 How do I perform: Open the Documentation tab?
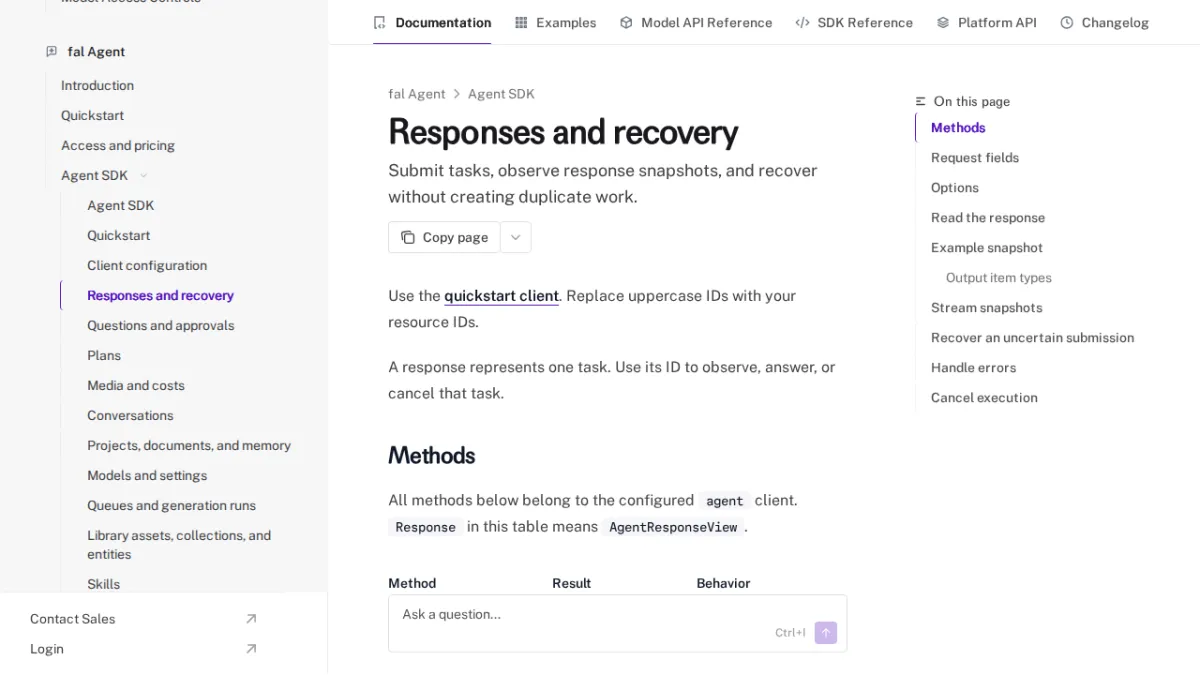pyautogui.click(x=432, y=22)
